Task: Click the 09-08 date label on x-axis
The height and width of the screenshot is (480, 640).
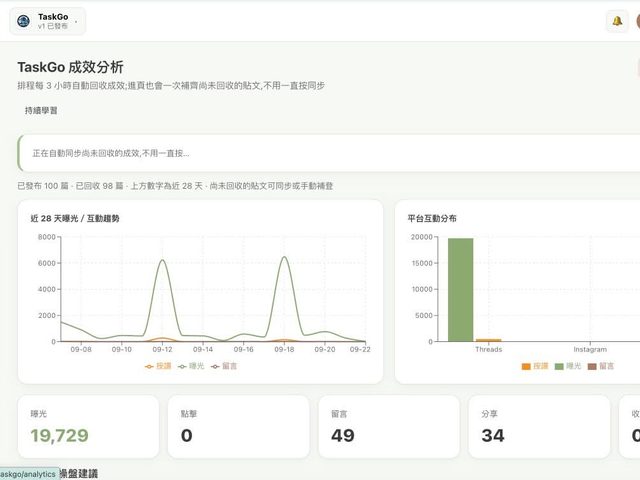Action: point(81,349)
